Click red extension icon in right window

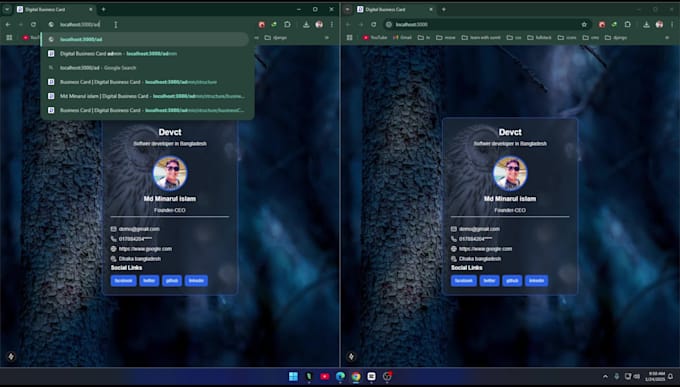click(602, 25)
